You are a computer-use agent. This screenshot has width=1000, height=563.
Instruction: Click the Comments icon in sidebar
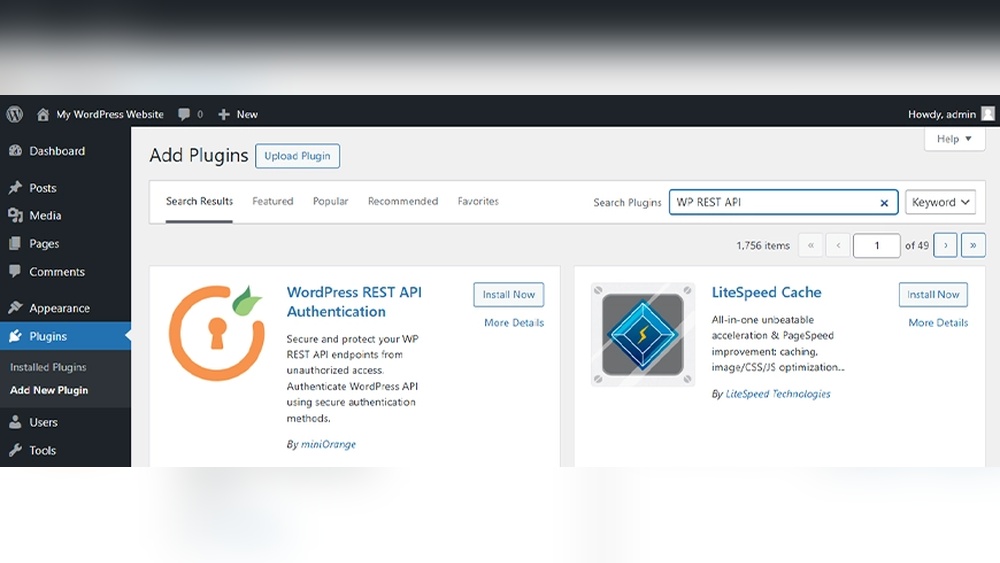pyautogui.click(x=15, y=271)
